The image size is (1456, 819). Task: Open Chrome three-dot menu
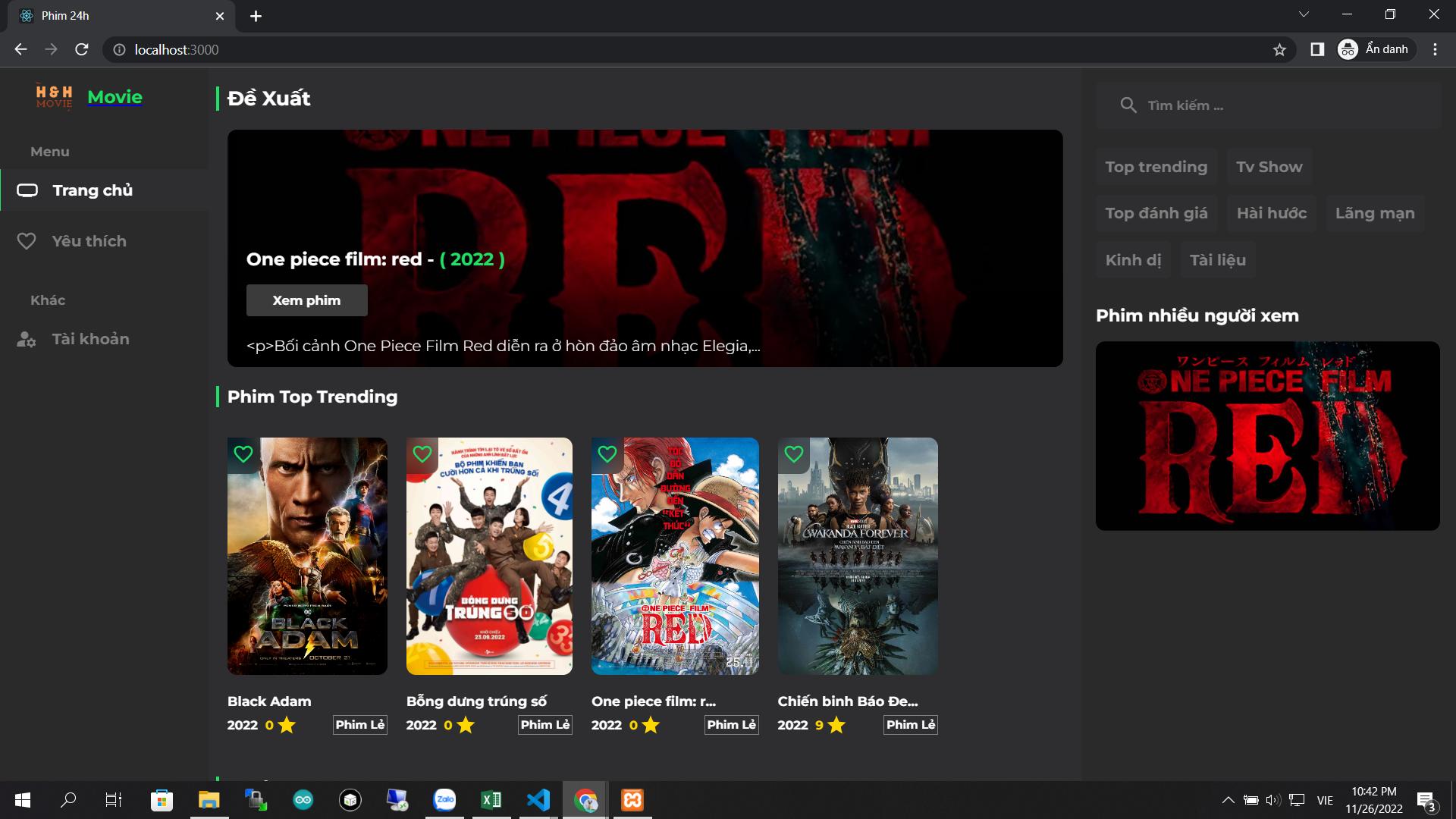pyautogui.click(x=1435, y=49)
